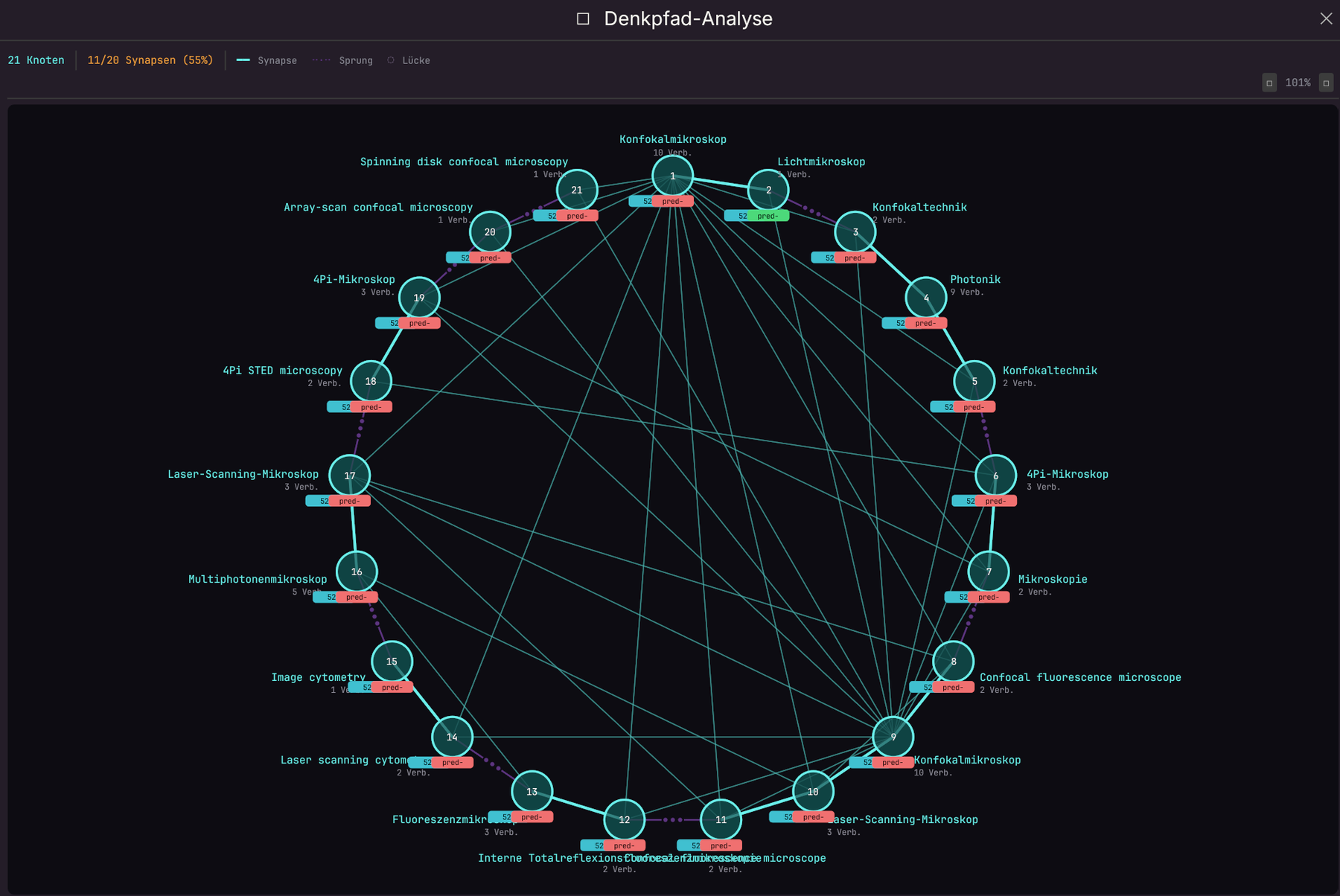Viewport: 1340px width, 896px height.
Task: Select node 18 4Pi STED microscopy
Action: pyautogui.click(x=371, y=381)
